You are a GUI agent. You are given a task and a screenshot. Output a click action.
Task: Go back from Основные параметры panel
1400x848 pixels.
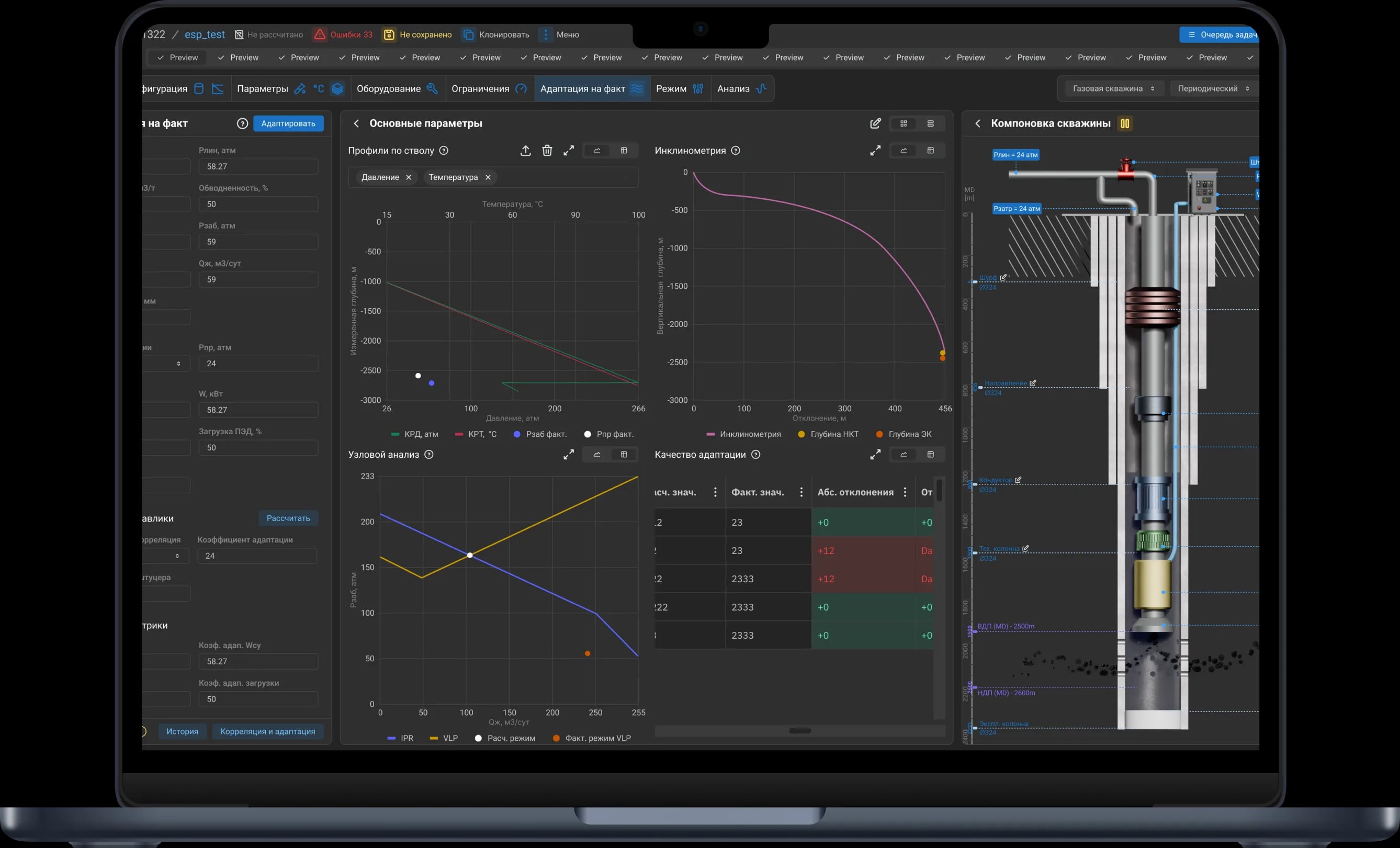(x=356, y=123)
